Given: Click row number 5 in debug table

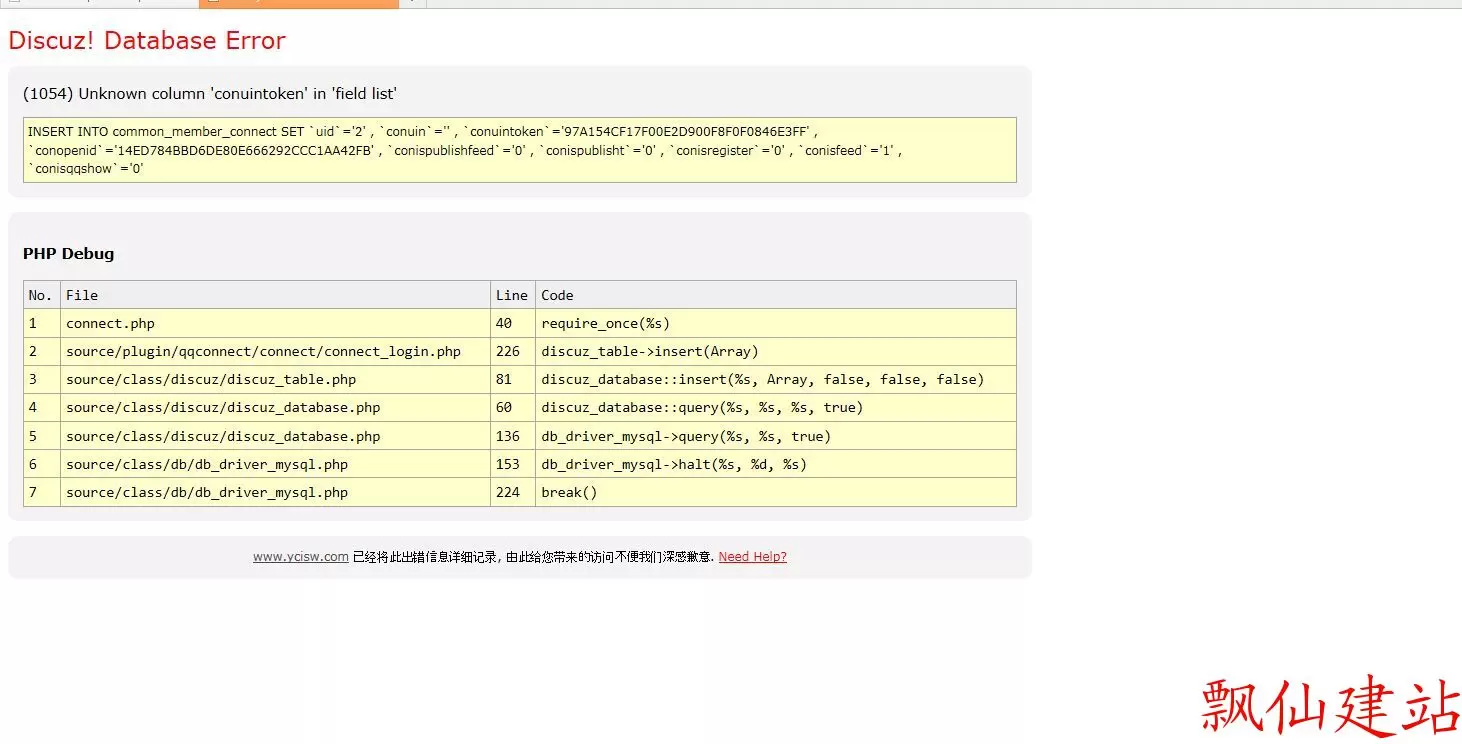Looking at the screenshot, I should 42,436.
